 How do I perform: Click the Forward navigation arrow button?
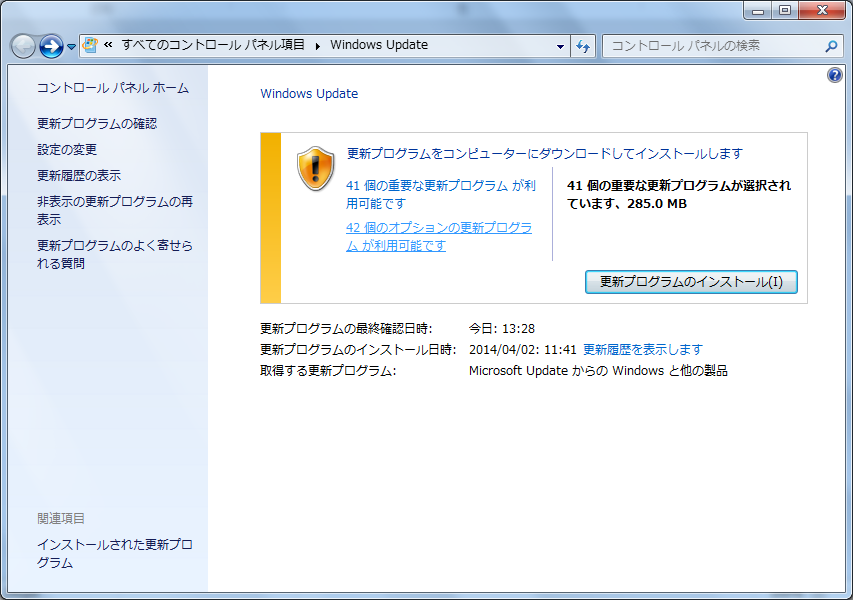tap(51, 46)
